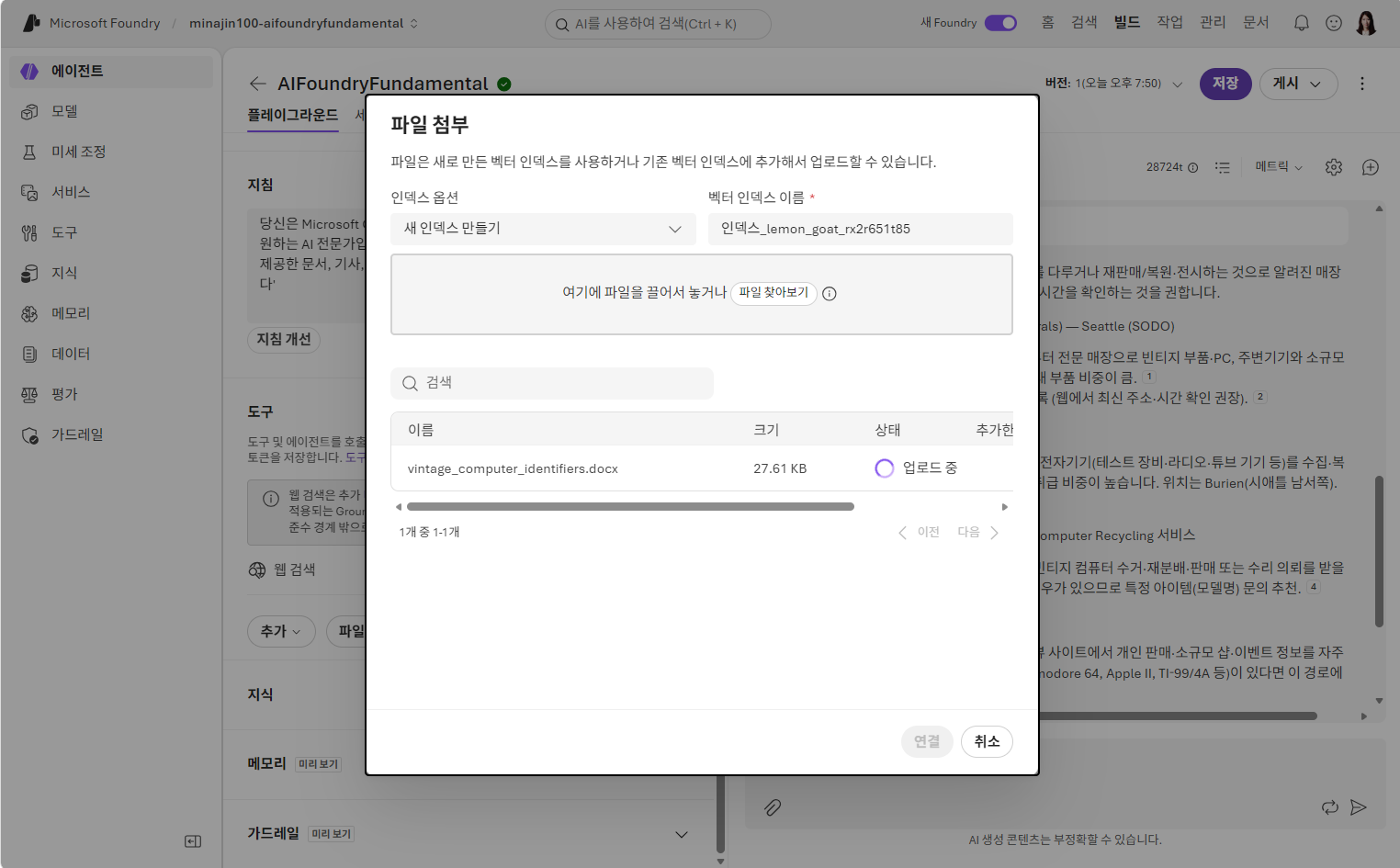Click the send message arrow icon
The height and width of the screenshot is (868, 1400).
(x=1359, y=807)
